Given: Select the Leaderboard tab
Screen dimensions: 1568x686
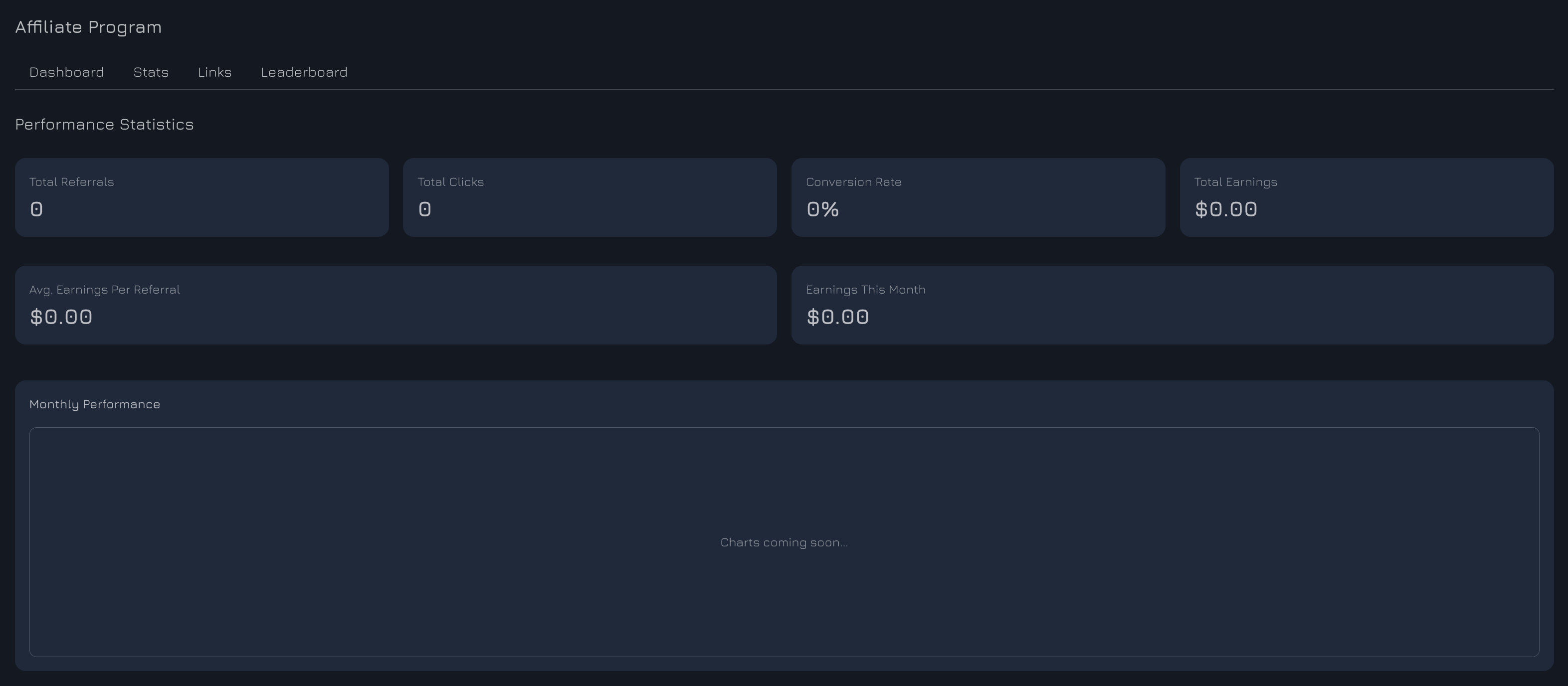Looking at the screenshot, I should [304, 72].
